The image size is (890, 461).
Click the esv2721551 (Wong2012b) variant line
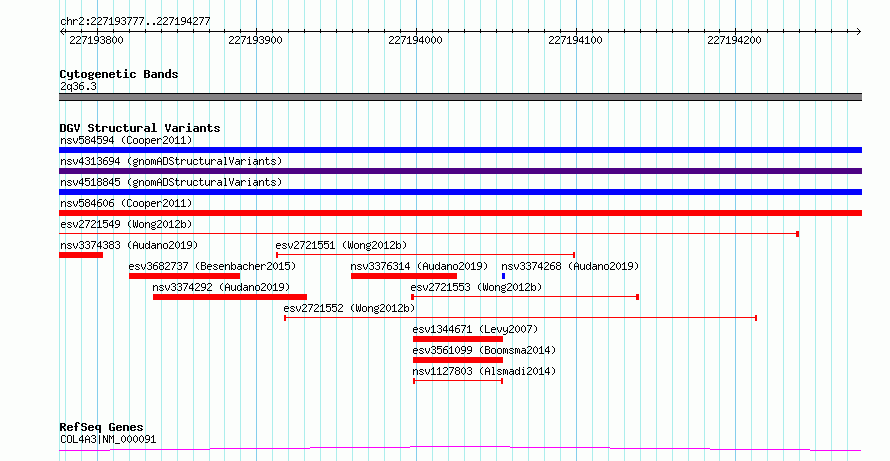point(426,255)
